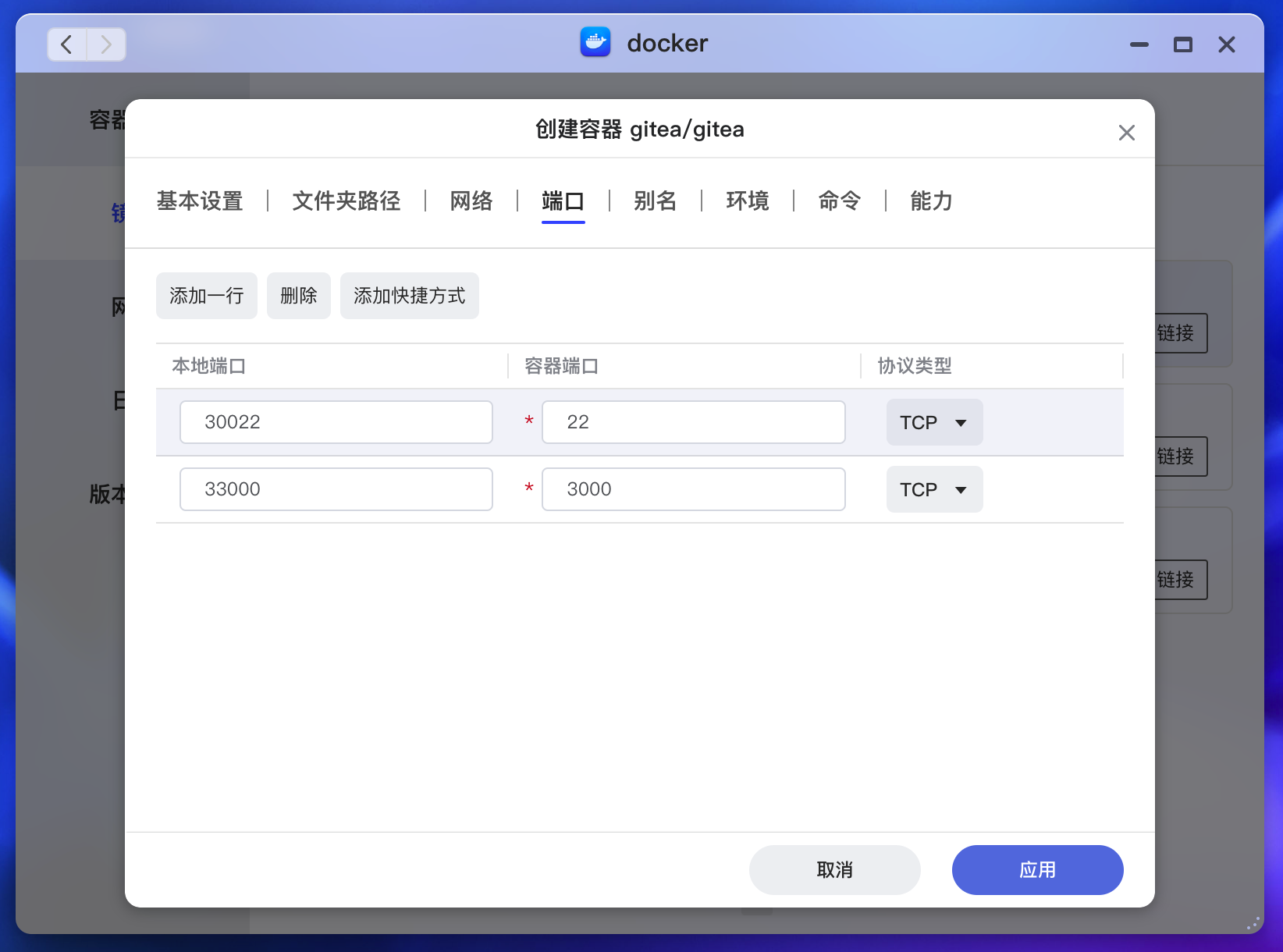Open the 网络 tab

click(471, 201)
